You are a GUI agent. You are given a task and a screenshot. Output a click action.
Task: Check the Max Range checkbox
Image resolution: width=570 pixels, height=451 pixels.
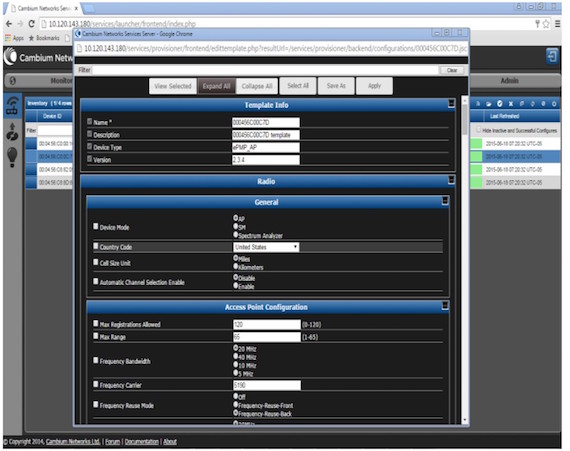tap(96, 336)
